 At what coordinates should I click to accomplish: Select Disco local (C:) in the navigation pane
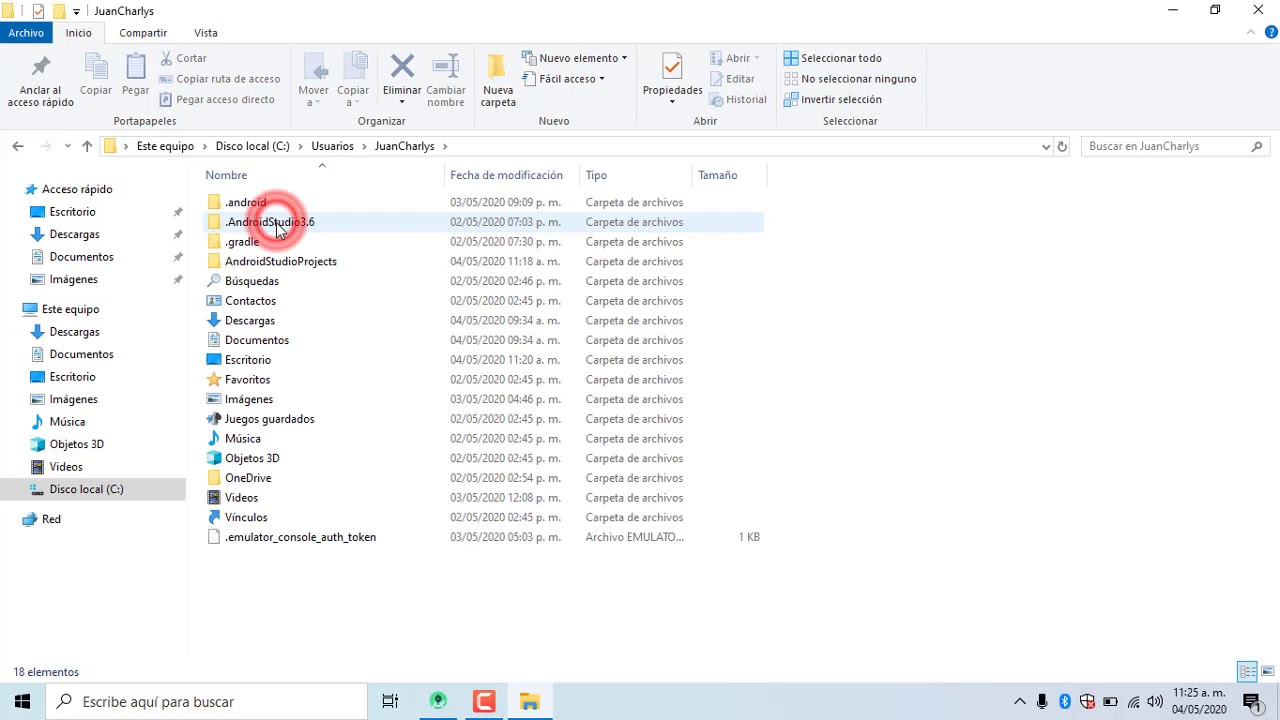[86, 489]
